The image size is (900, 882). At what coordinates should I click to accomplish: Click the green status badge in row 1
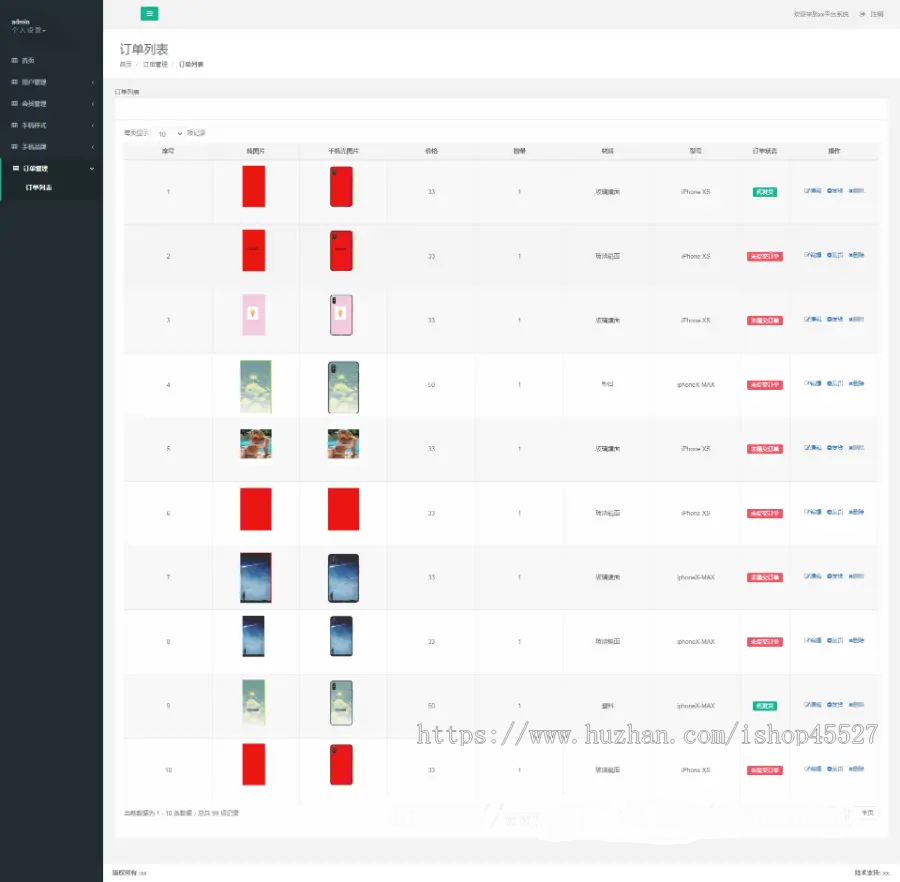(x=765, y=192)
